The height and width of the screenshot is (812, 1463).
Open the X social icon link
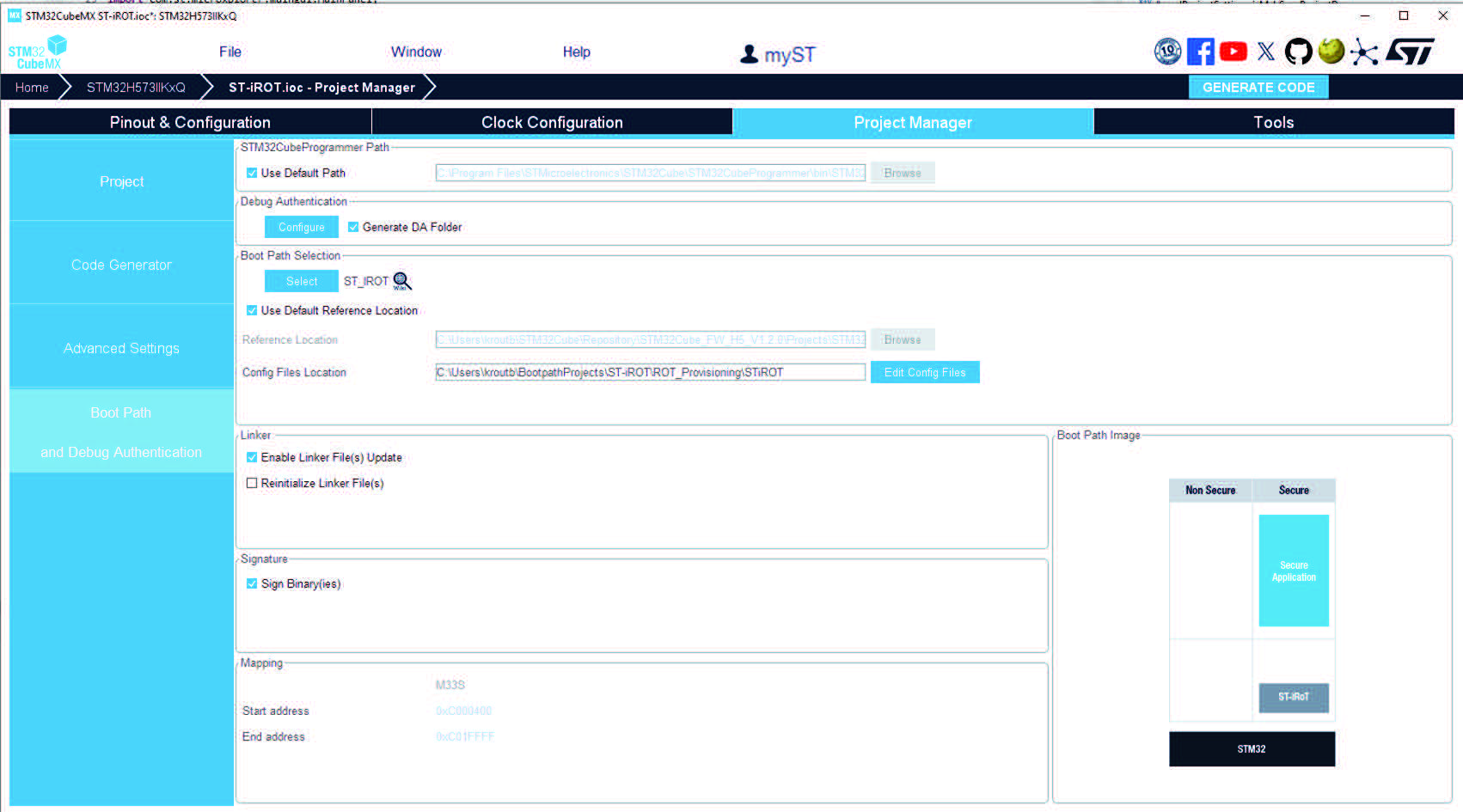click(1266, 52)
